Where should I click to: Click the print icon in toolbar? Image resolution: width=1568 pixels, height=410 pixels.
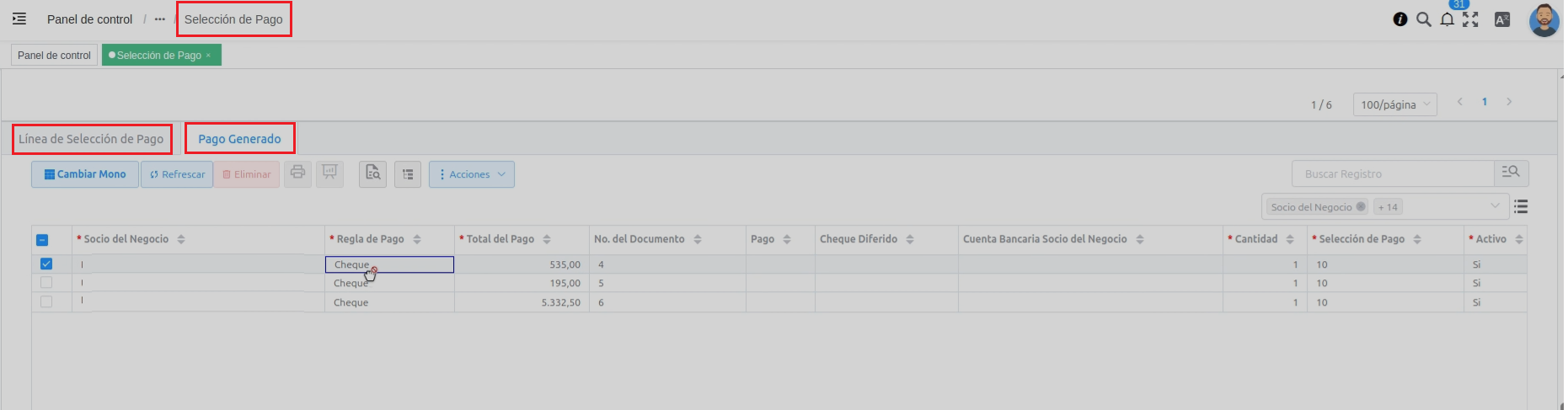click(297, 173)
